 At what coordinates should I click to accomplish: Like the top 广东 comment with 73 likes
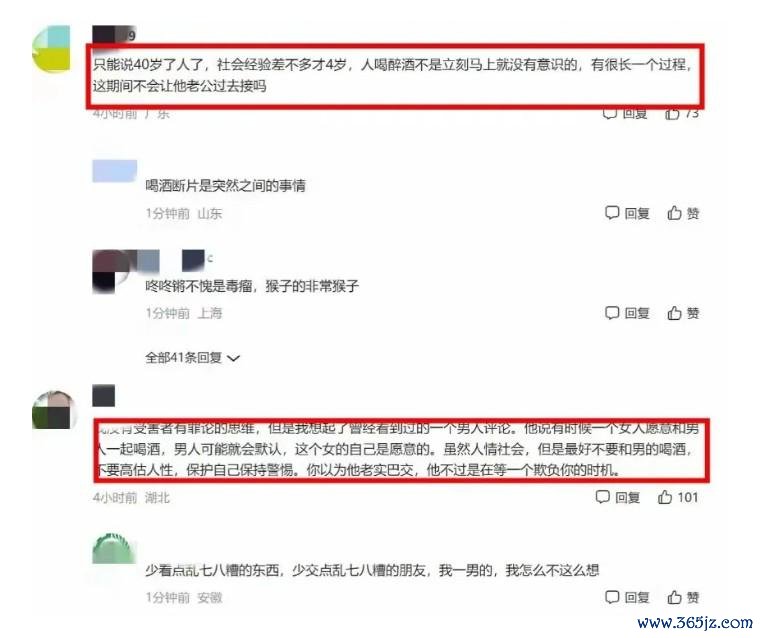coord(681,113)
